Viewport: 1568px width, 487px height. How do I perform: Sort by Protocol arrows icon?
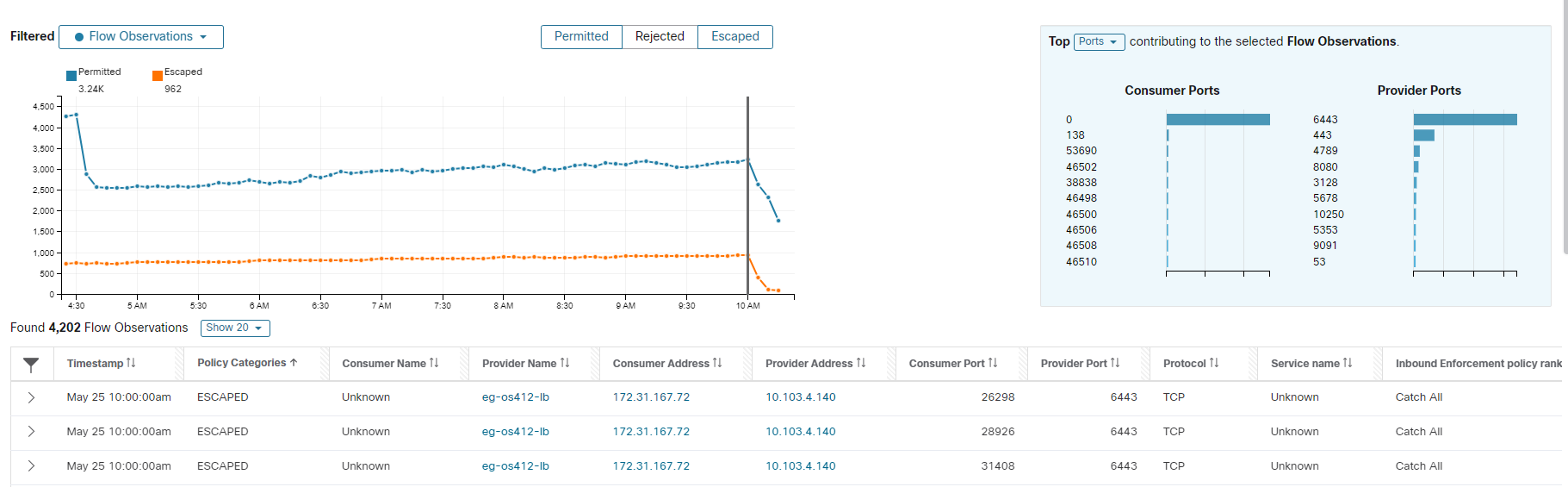coord(1214,363)
